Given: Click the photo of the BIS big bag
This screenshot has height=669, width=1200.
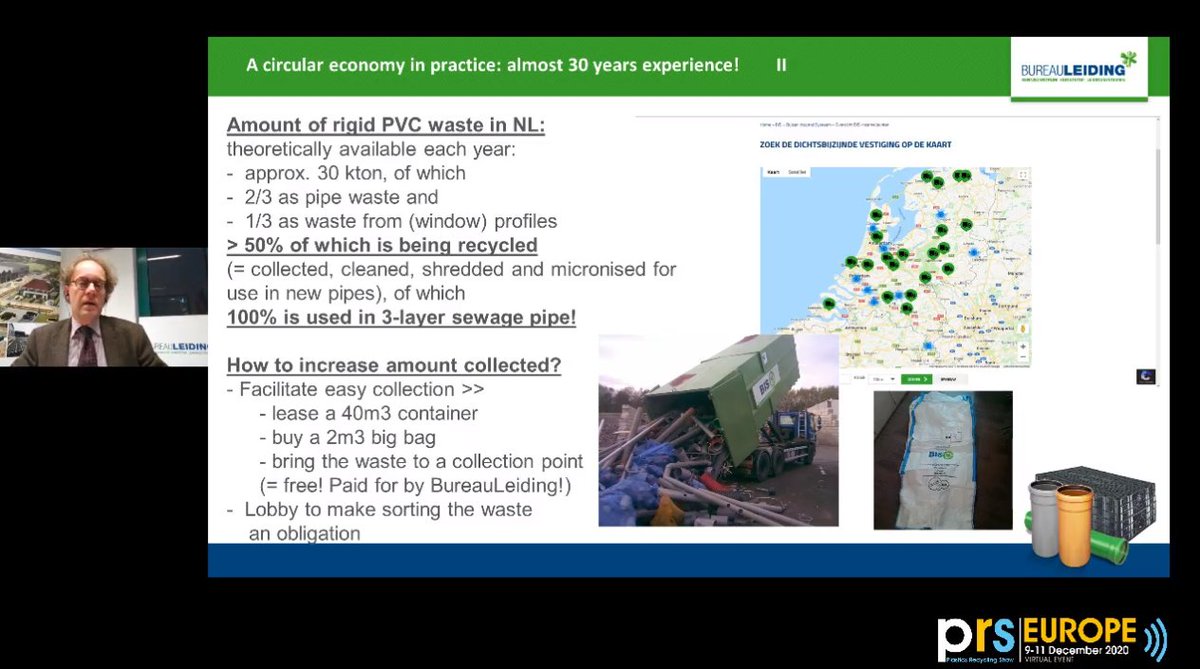Looking at the screenshot, I should 943,460.
